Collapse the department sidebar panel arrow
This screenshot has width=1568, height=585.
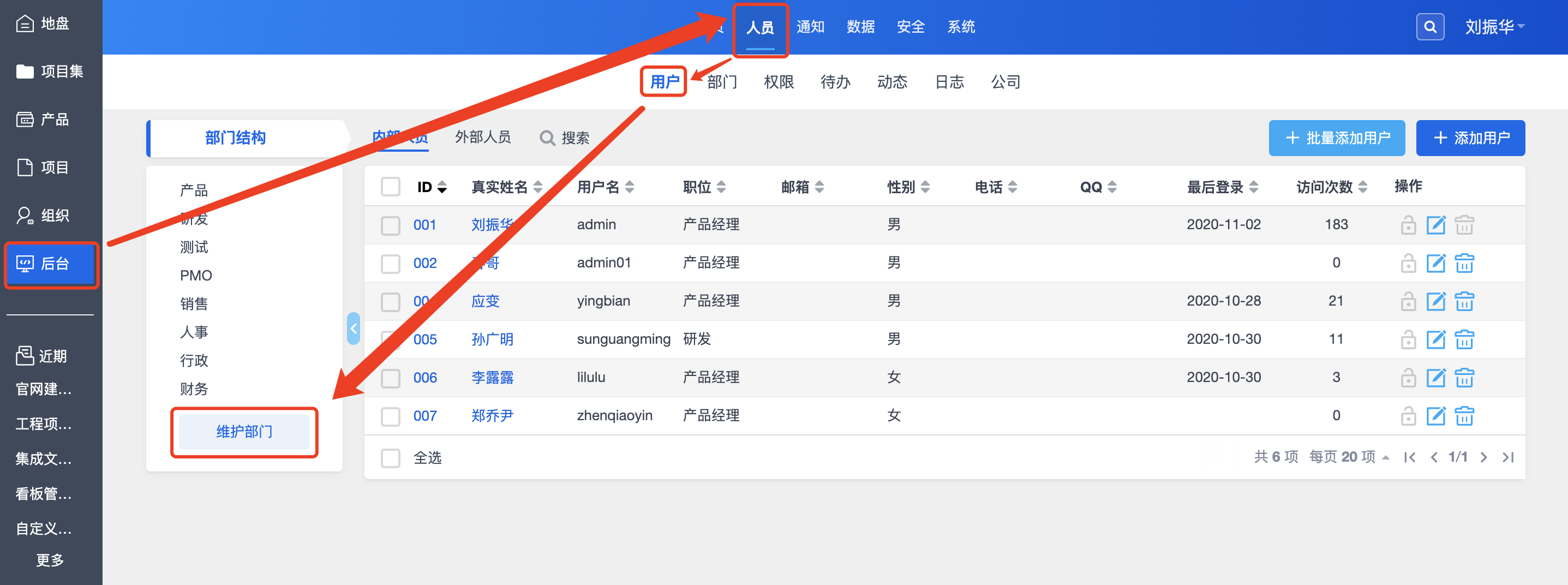pyautogui.click(x=353, y=329)
